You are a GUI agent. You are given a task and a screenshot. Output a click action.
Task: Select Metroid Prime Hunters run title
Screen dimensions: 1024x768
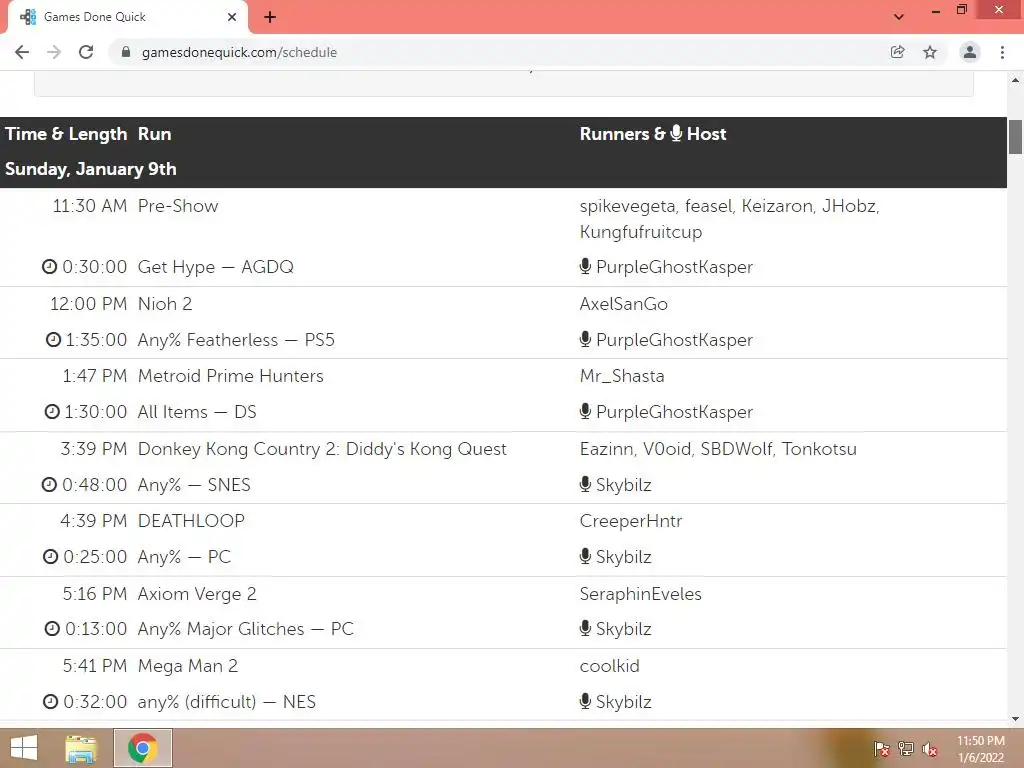(x=231, y=376)
